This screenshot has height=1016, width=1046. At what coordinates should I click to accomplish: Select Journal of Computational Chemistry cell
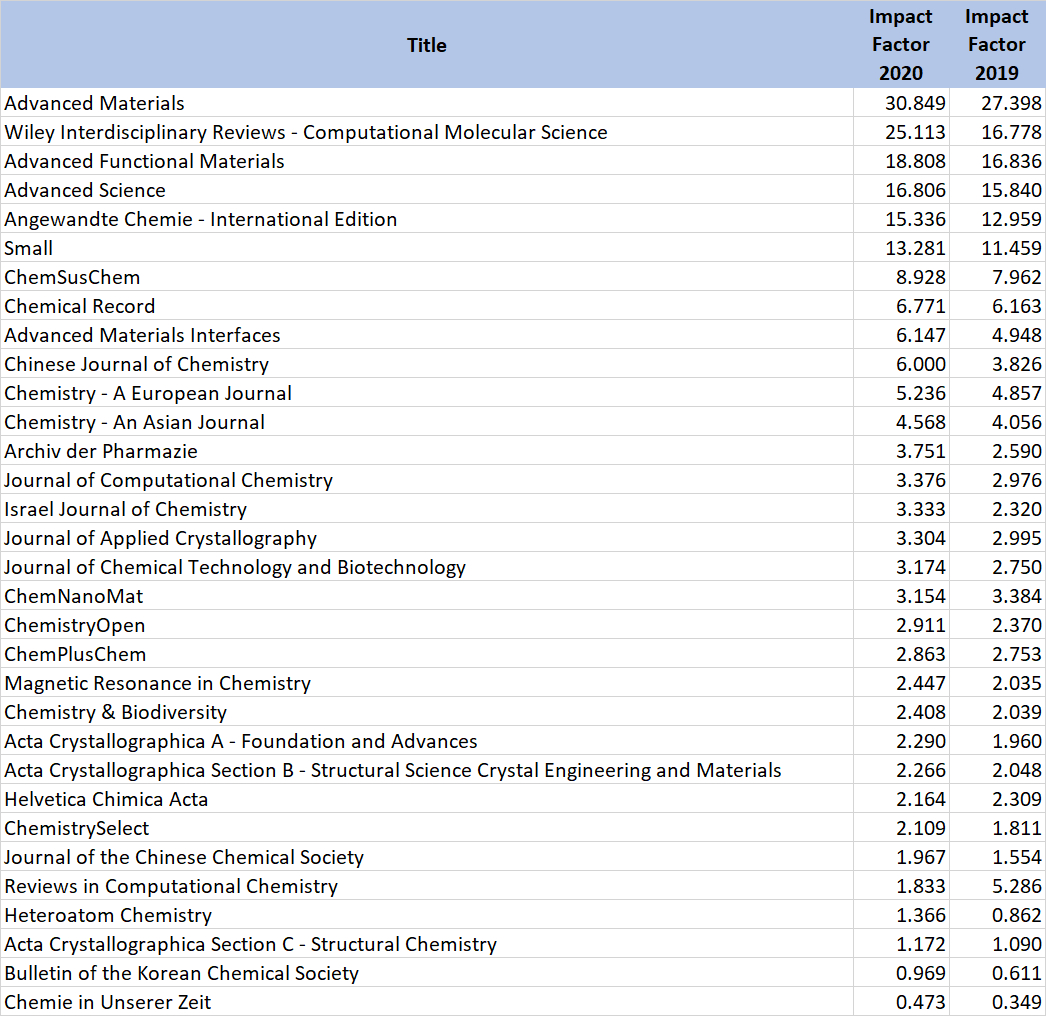pos(169,480)
